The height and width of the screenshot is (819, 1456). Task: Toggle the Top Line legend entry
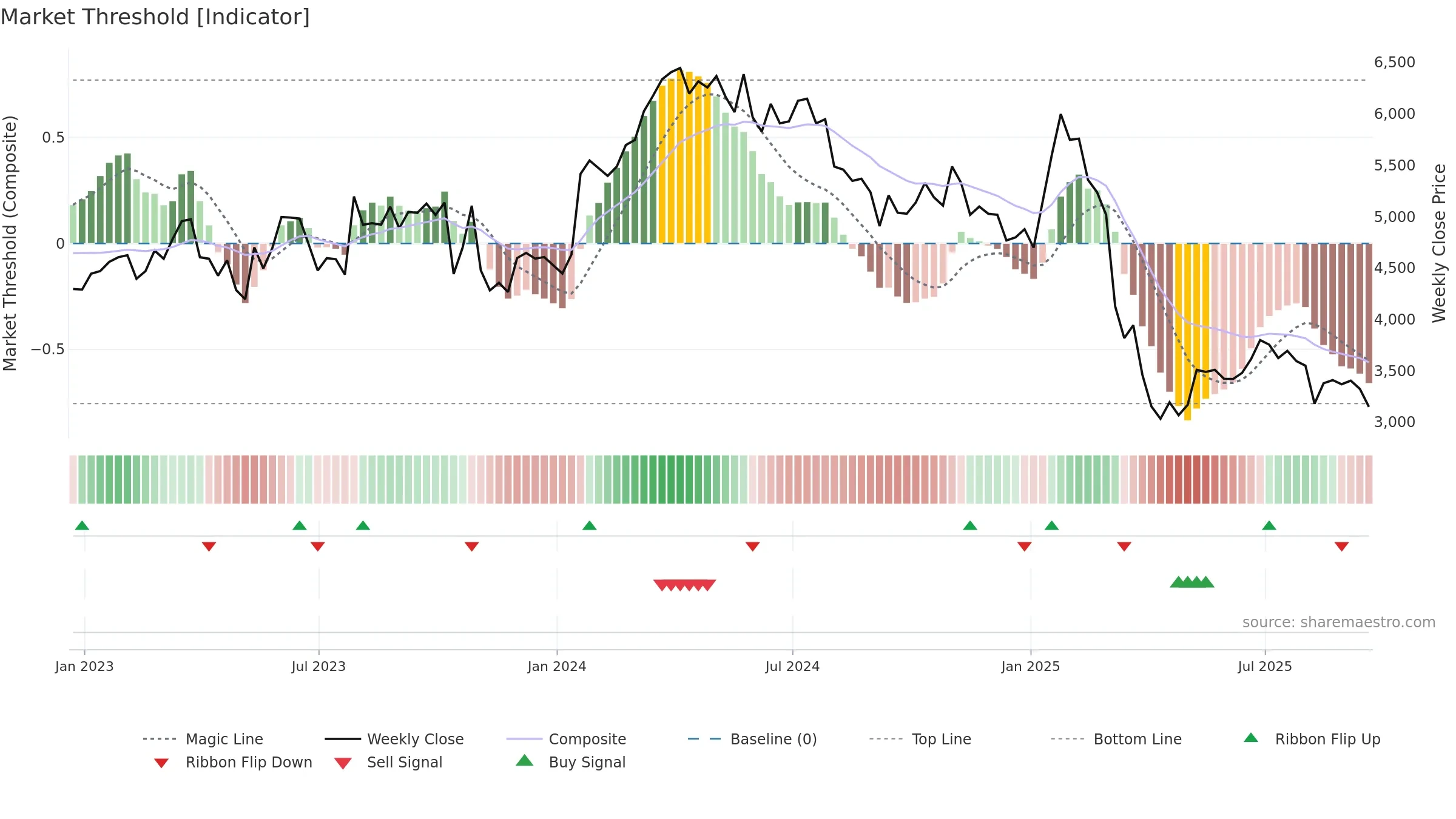pyautogui.click(x=920, y=739)
